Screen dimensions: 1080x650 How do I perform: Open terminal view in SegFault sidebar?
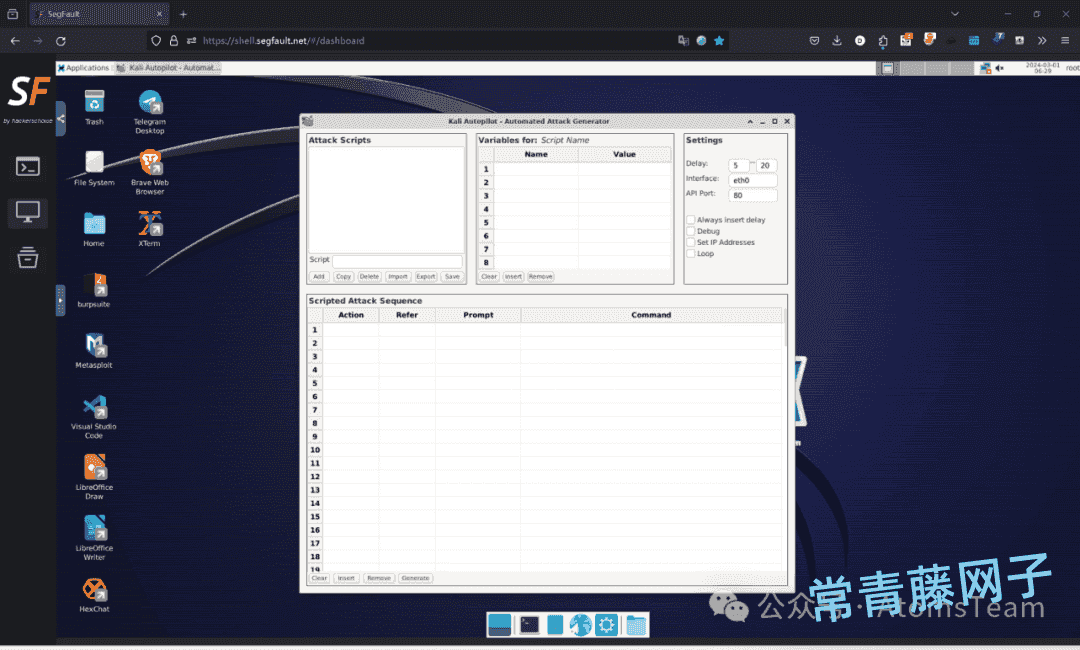pos(28,167)
